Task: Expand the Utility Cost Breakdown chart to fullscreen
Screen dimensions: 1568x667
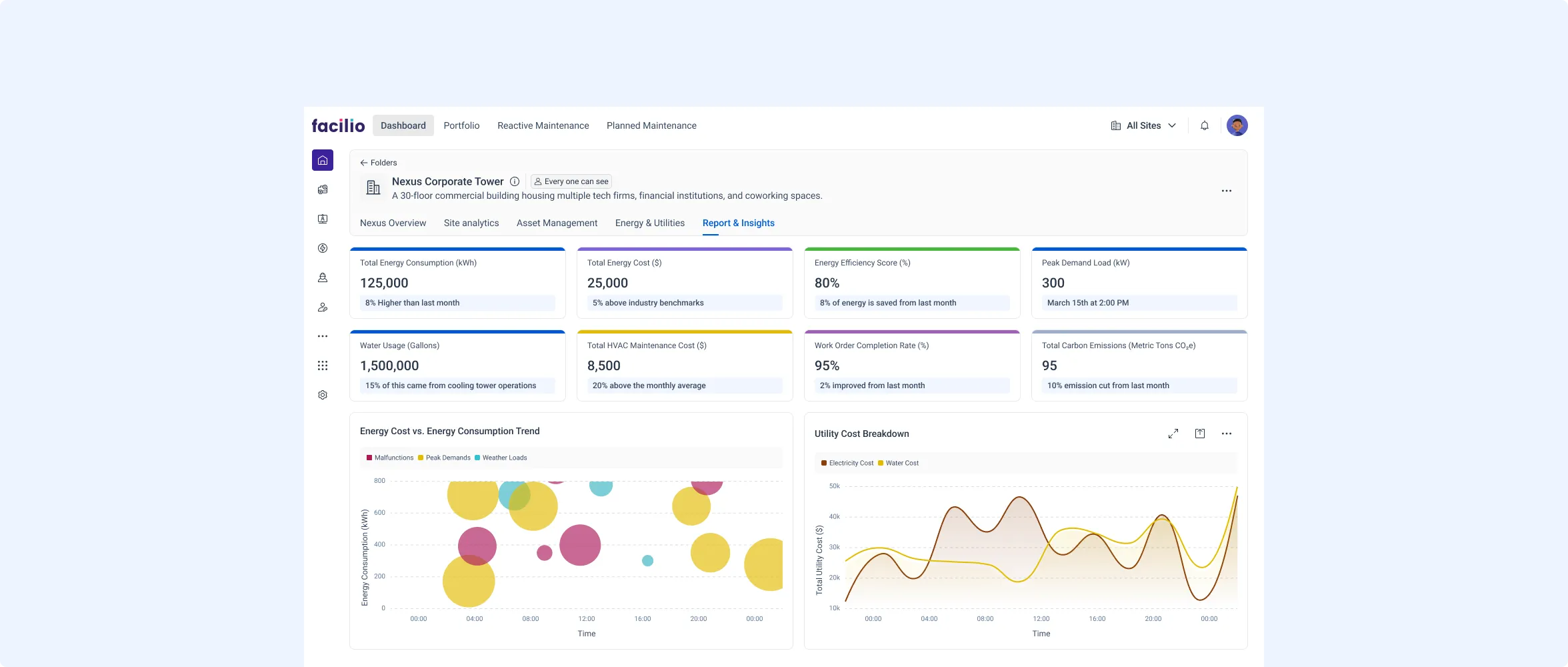Action: [x=1173, y=433]
